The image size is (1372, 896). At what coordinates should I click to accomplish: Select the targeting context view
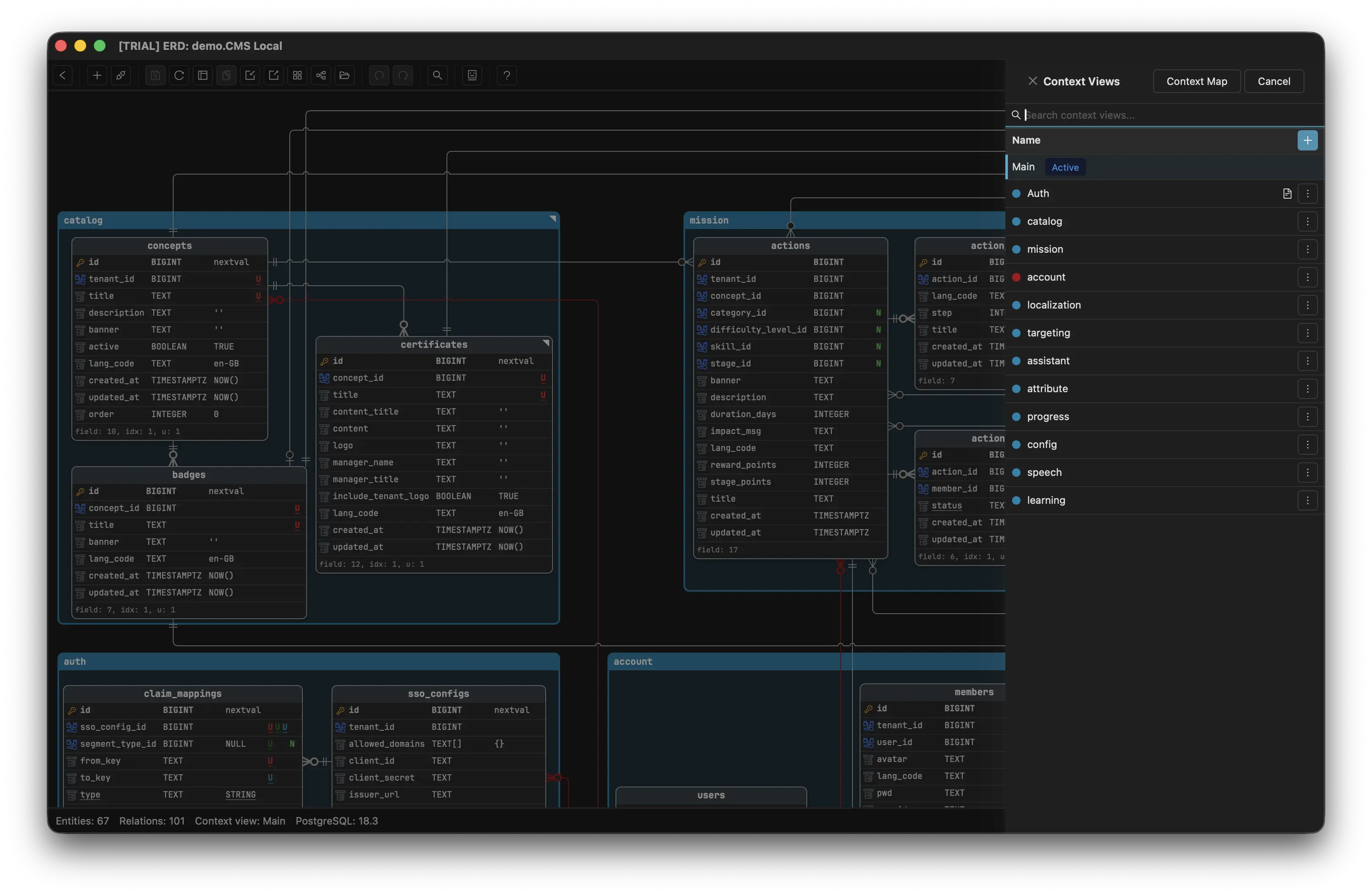[1165, 333]
